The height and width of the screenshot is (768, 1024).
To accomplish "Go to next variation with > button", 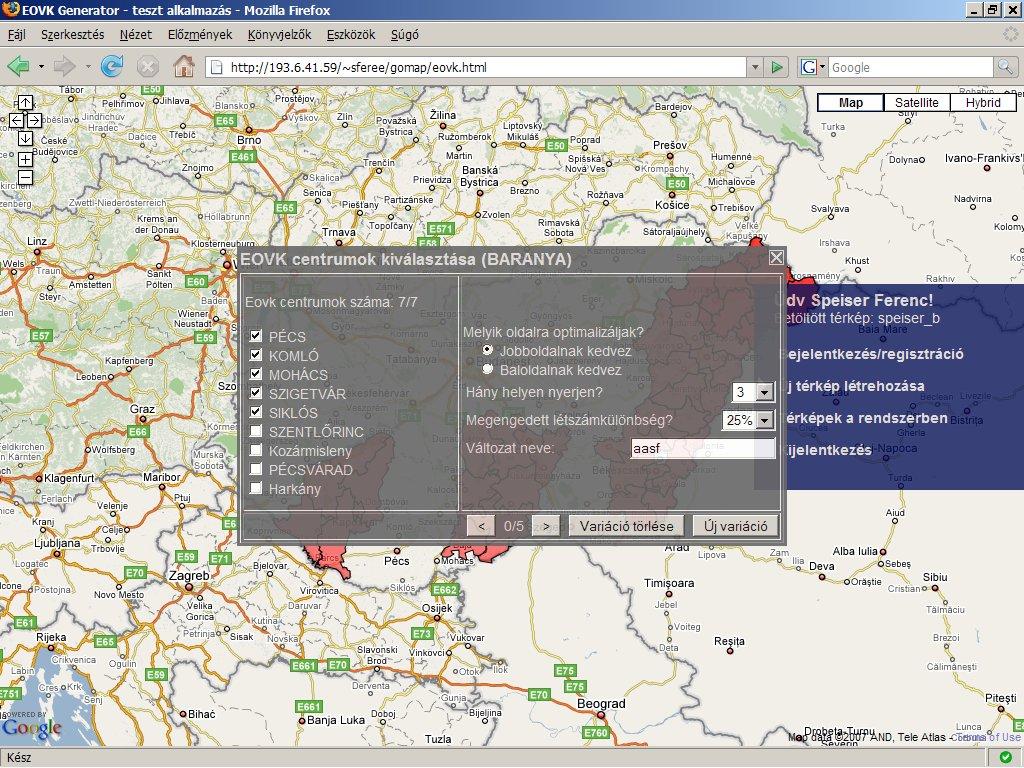I will coord(546,526).
